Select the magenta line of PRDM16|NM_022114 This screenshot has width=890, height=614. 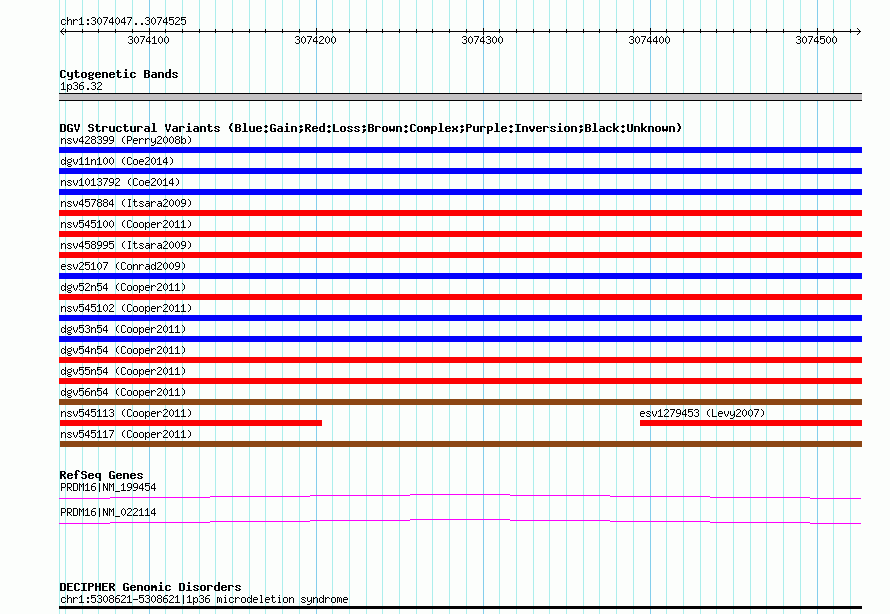460,522
